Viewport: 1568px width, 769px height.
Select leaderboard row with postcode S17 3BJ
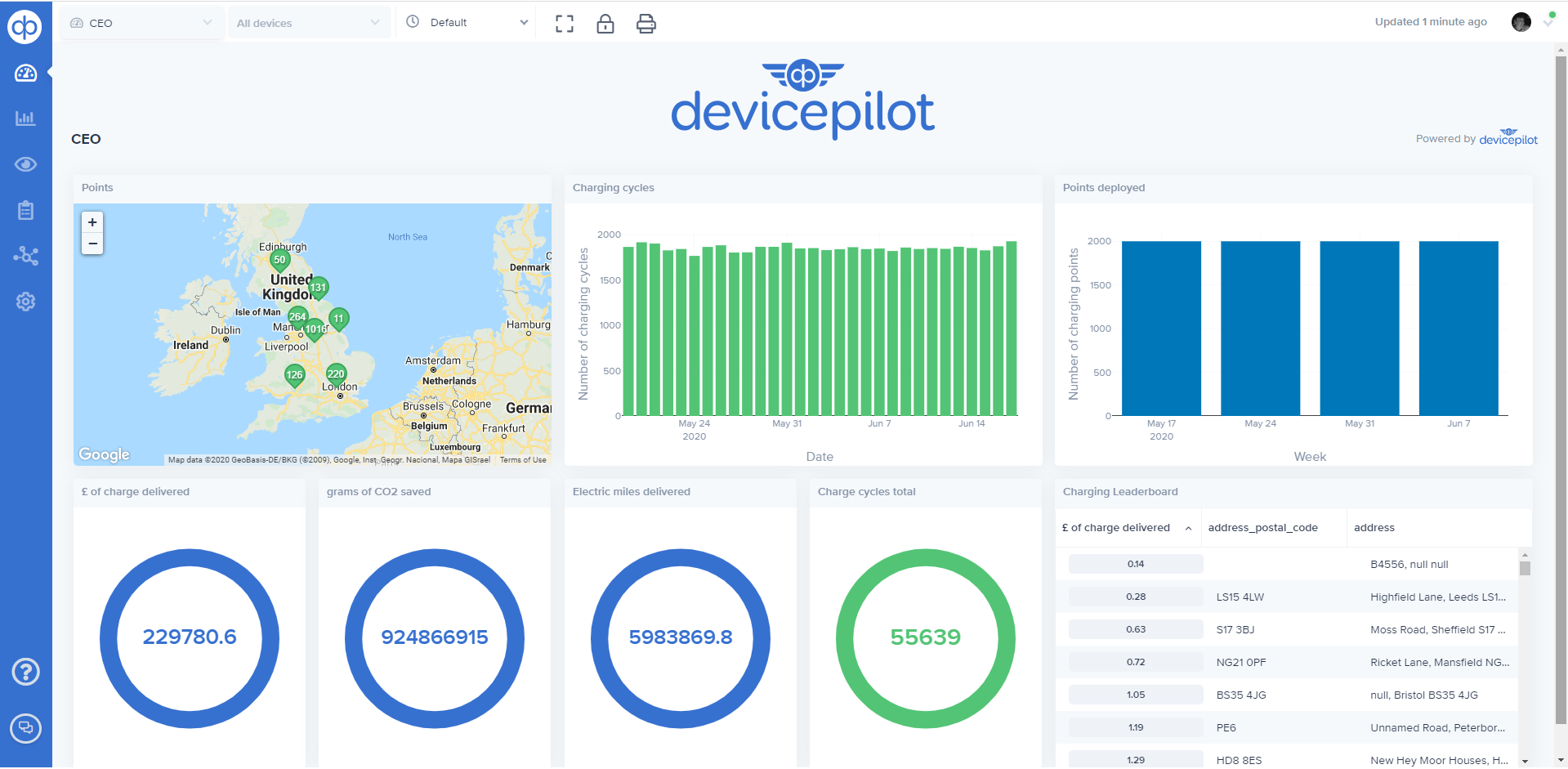pyautogui.click(x=1287, y=630)
